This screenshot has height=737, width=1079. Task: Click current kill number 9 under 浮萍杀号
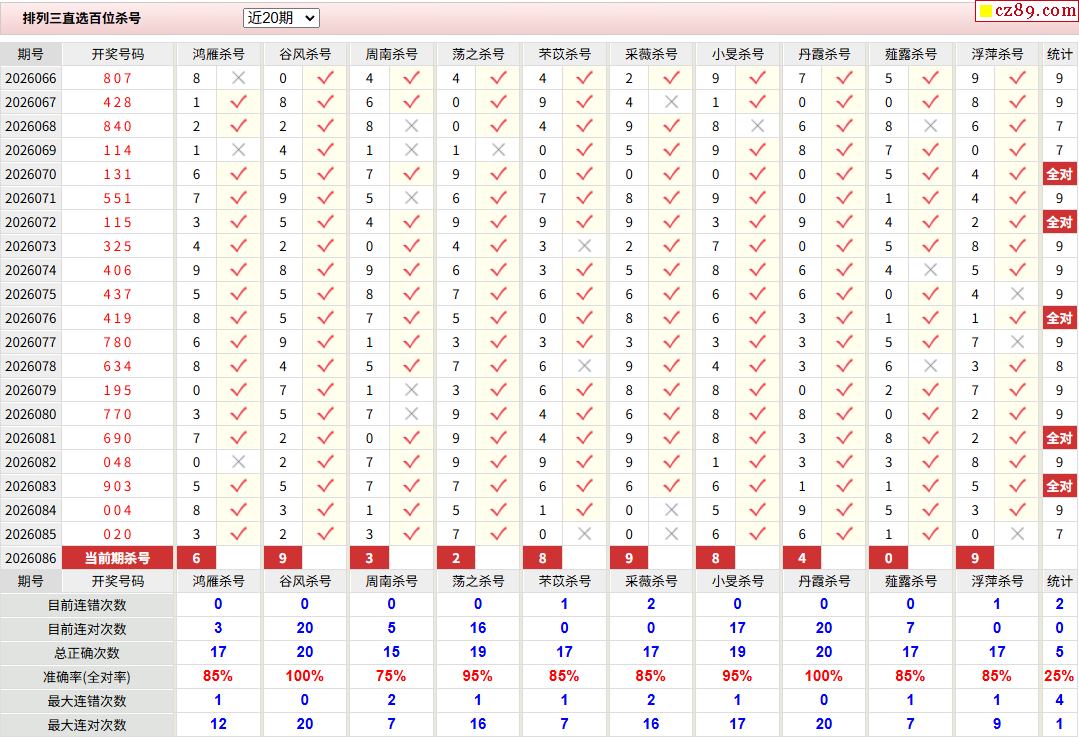coord(975,558)
